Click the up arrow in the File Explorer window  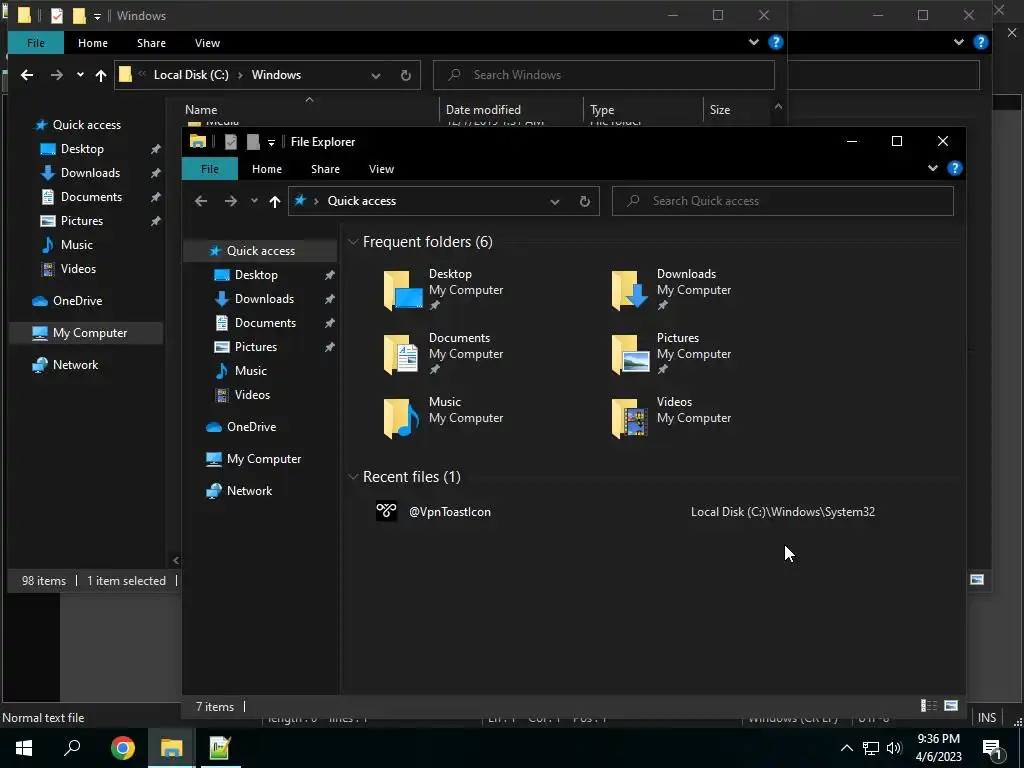point(275,201)
